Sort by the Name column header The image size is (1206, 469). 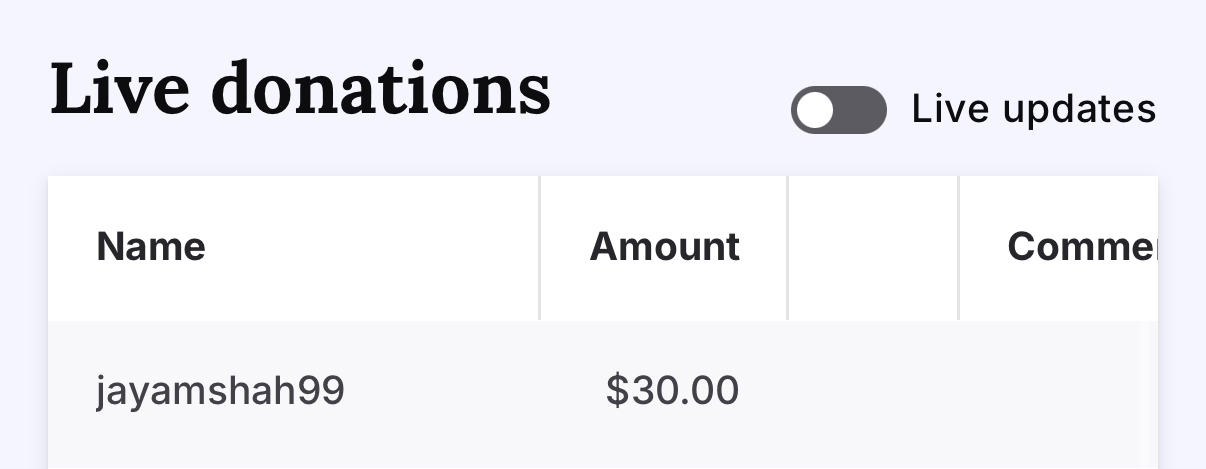[x=151, y=246]
